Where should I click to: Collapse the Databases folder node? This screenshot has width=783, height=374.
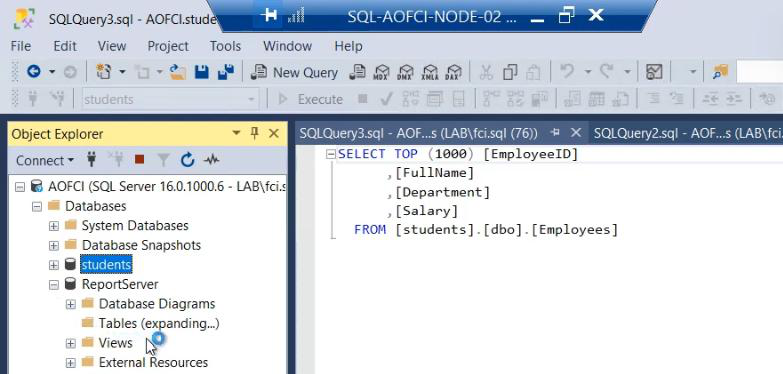click(37, 206)
